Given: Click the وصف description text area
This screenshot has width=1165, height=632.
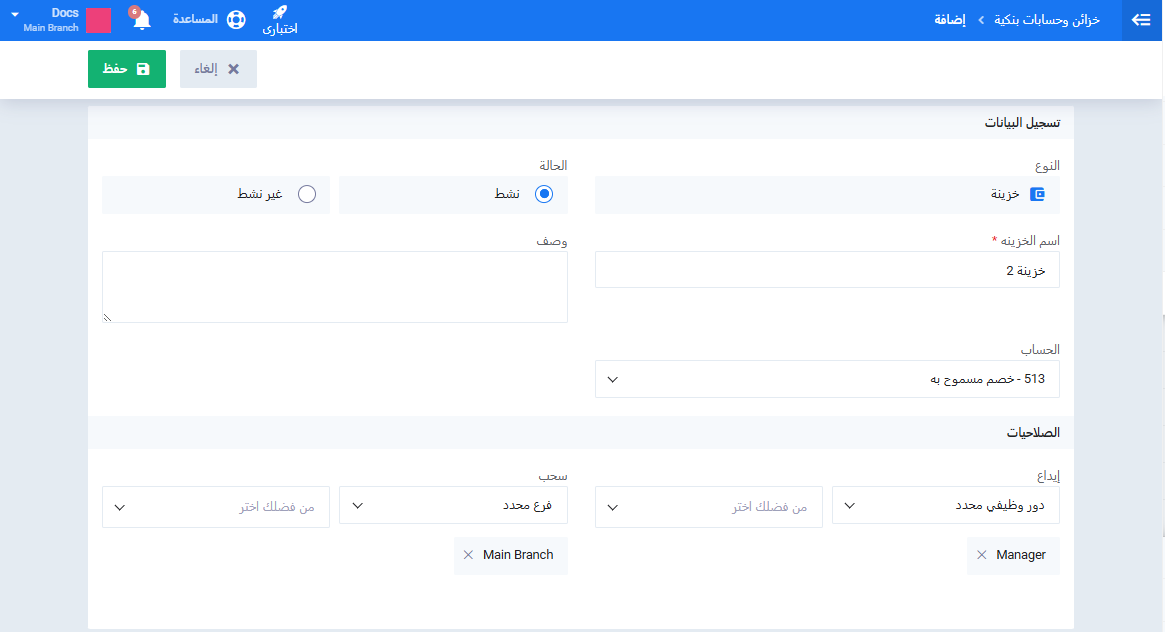Looking at the screenshot, I should pos(335,287).
